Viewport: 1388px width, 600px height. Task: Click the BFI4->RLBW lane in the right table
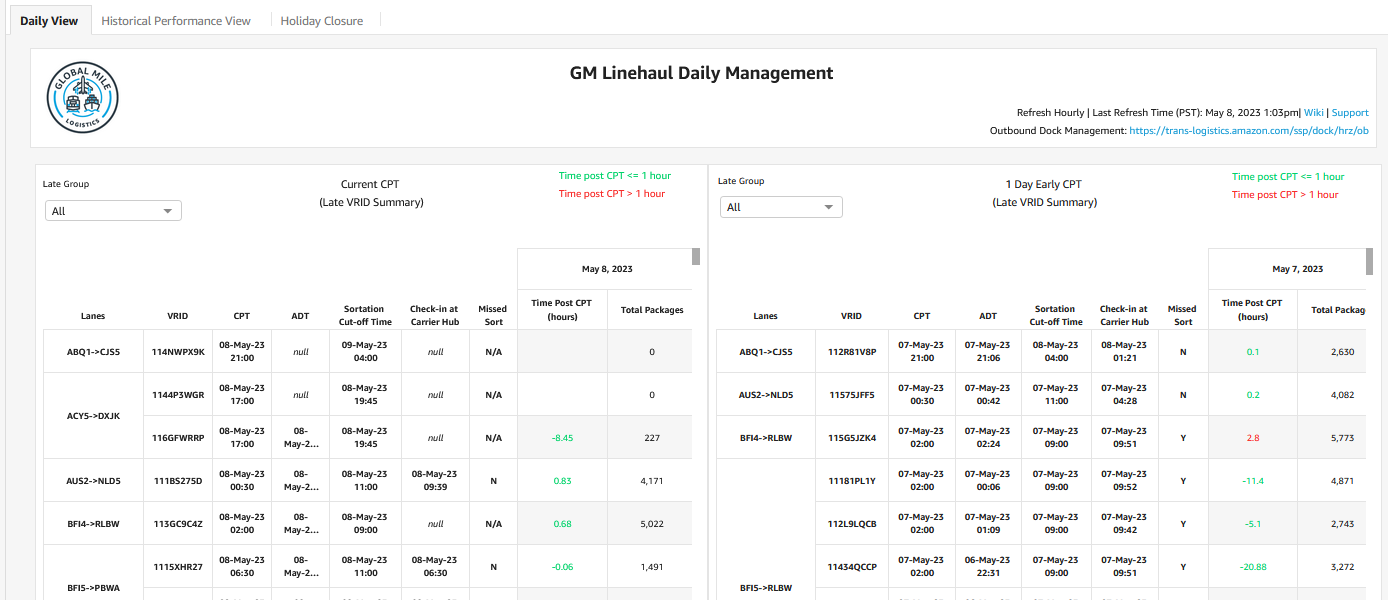[x=765, y=437]
